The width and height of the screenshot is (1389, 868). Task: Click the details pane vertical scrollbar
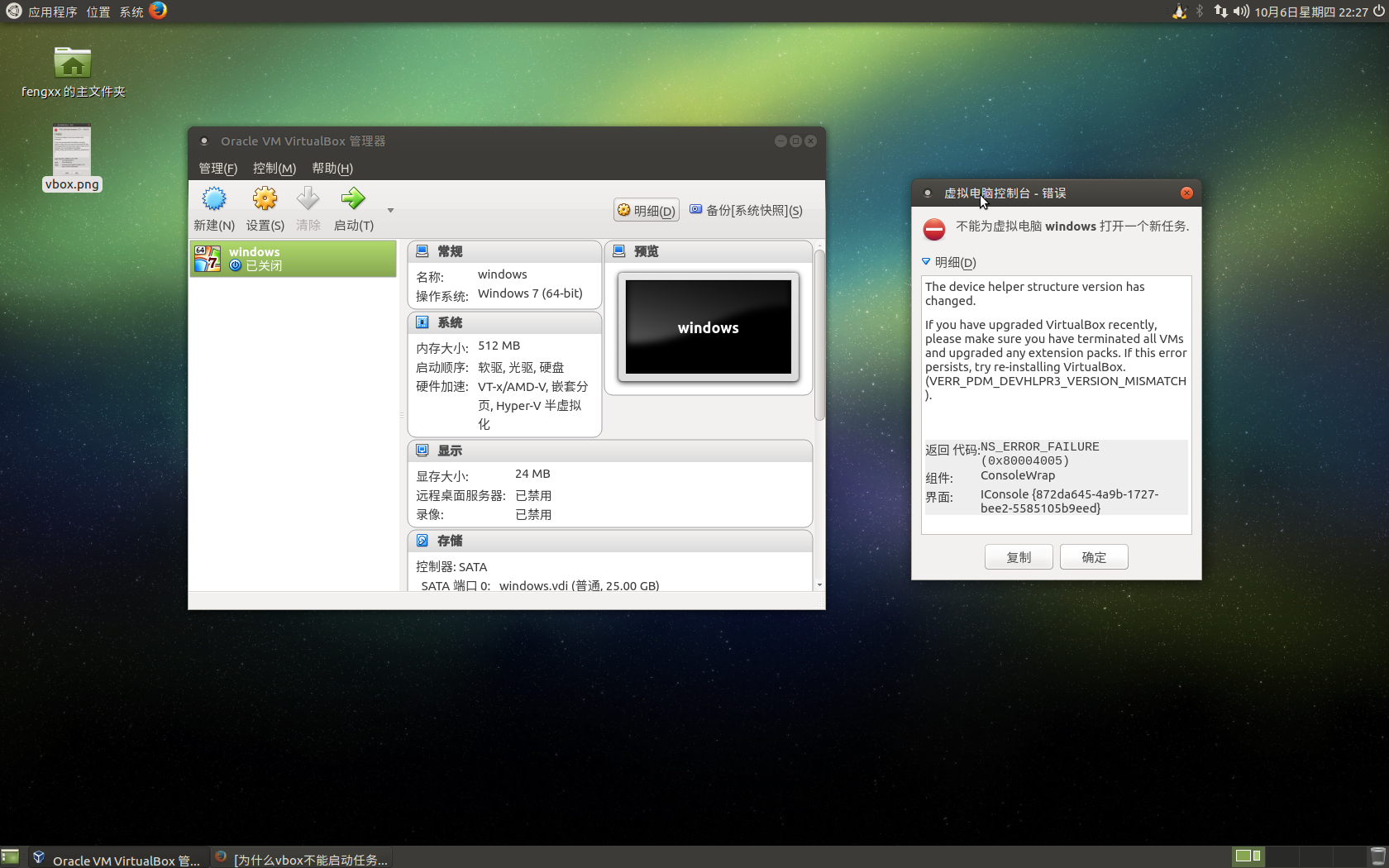click(x=819, y=335)
